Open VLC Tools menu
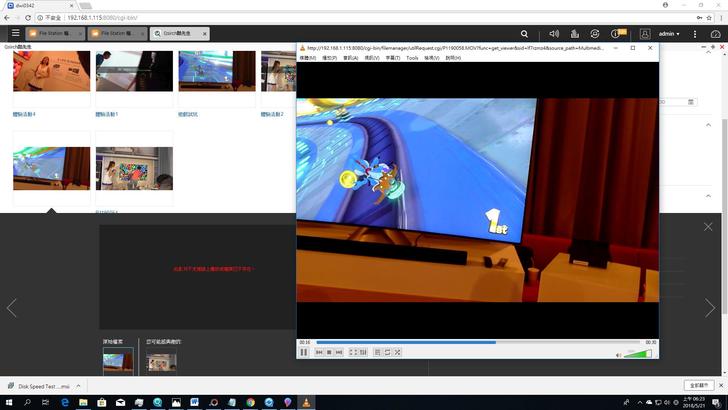 pyautogui.click(x=412, y=58)
